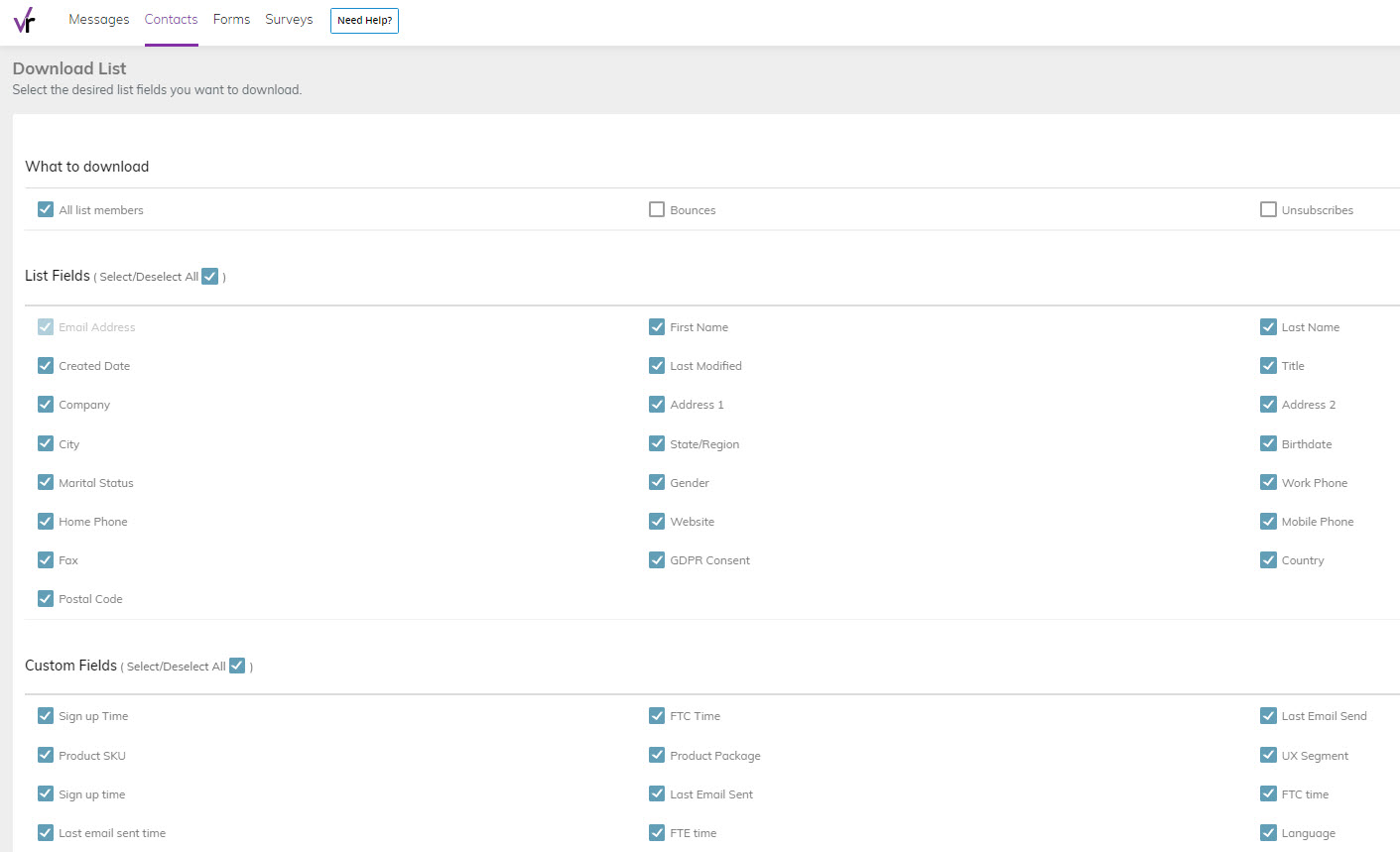The image size is (1400, 852).
Task: Deselect the Mobile Phone checkbox
Action: tap(1268, 521)
